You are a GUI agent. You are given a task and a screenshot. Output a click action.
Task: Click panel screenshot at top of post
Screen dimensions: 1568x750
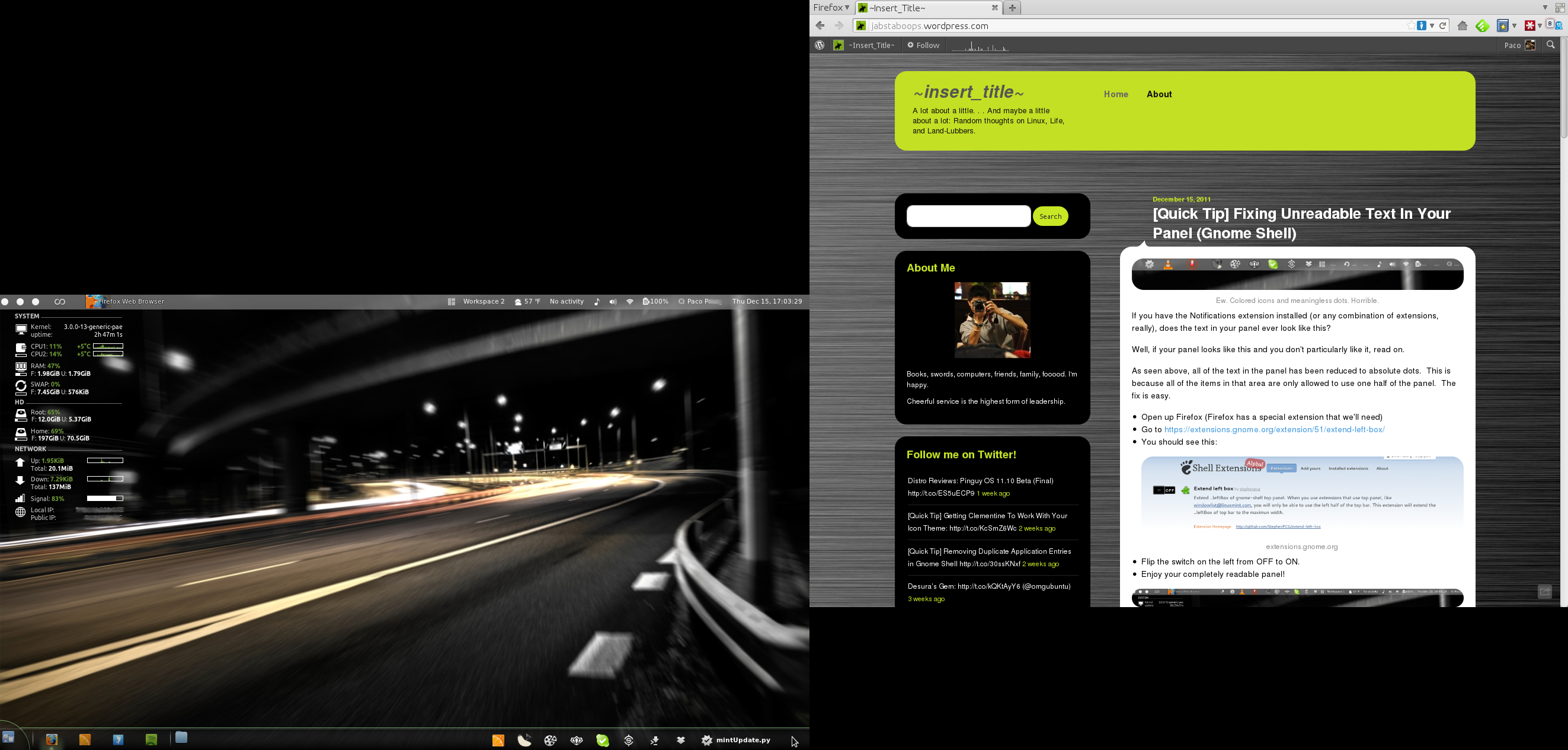[1297, 274]
